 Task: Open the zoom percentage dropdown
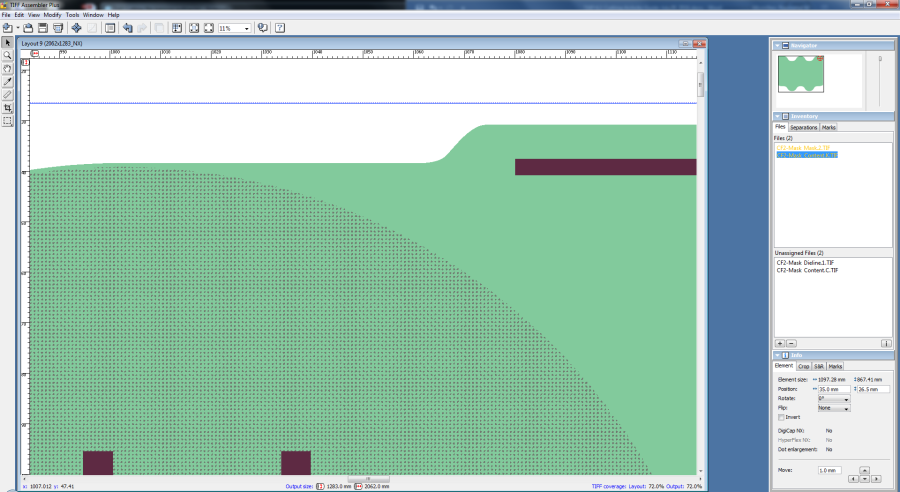tap(246, 28)
